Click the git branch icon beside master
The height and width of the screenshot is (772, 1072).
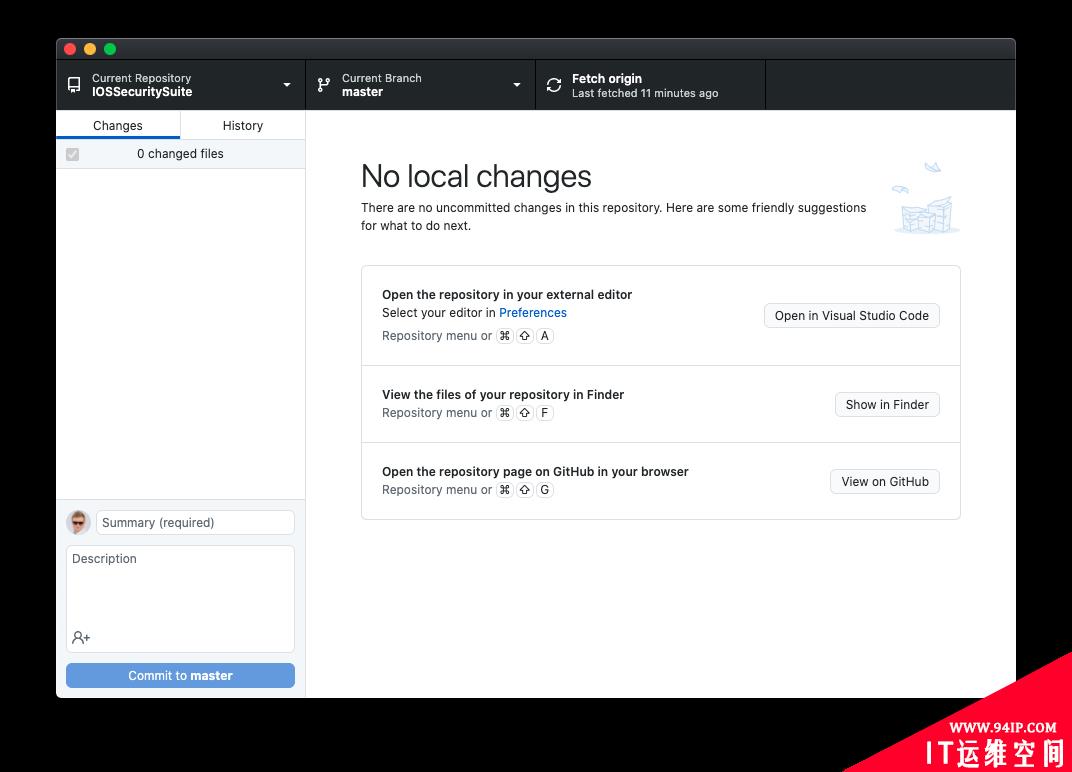pyautogui.click(x=324, y=85)
